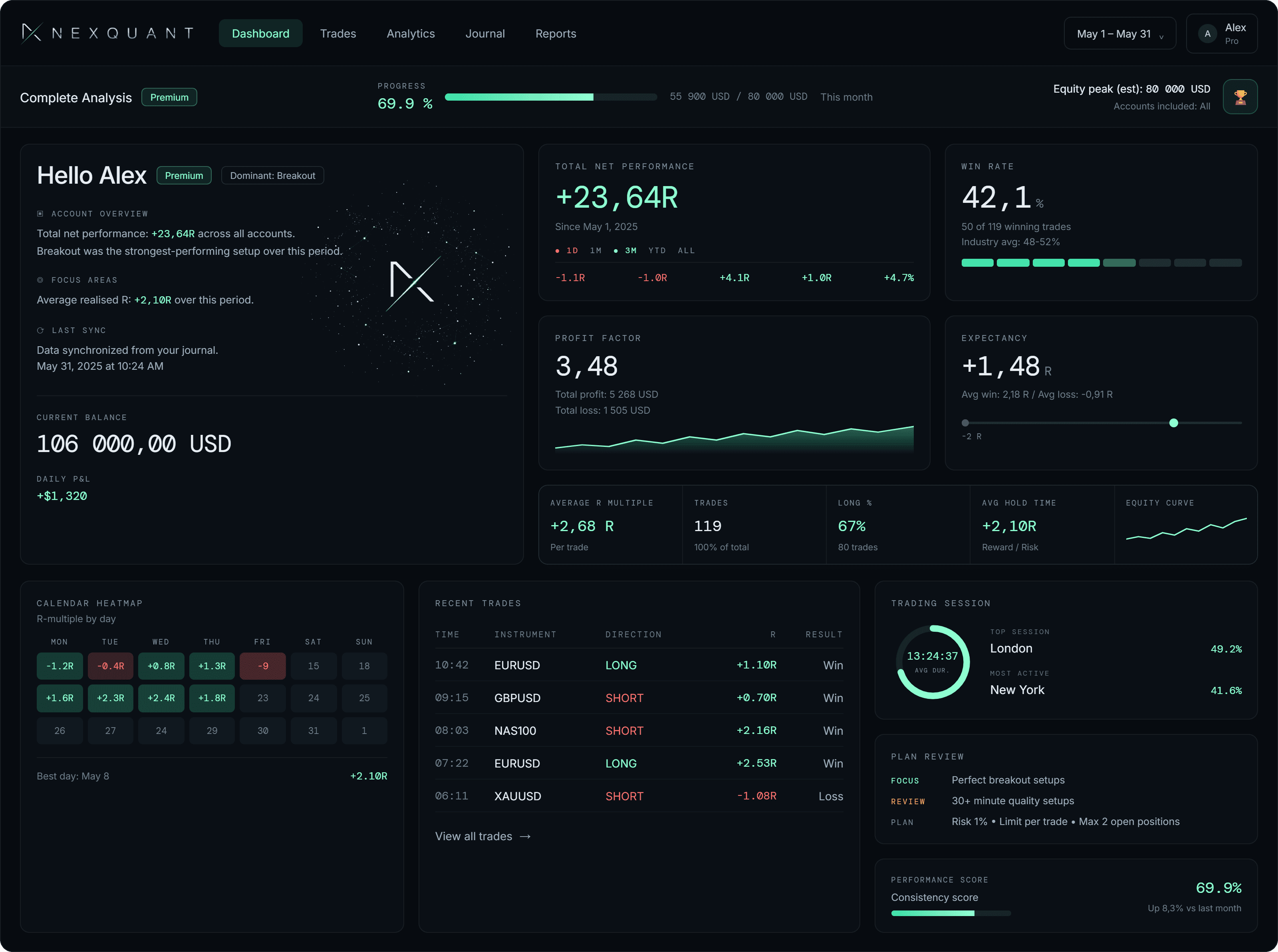
Task: Select the YTD performance range
Action: coord(657,251)
